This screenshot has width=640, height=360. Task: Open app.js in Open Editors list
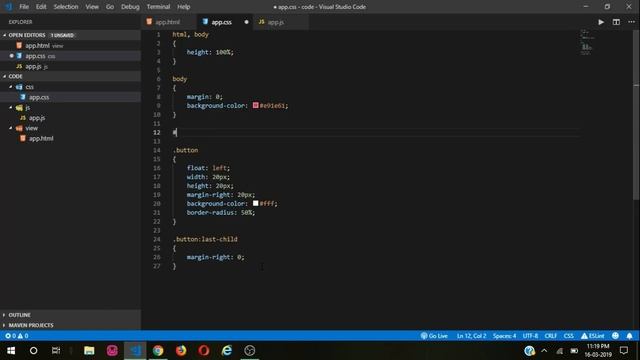coord(70,66)
